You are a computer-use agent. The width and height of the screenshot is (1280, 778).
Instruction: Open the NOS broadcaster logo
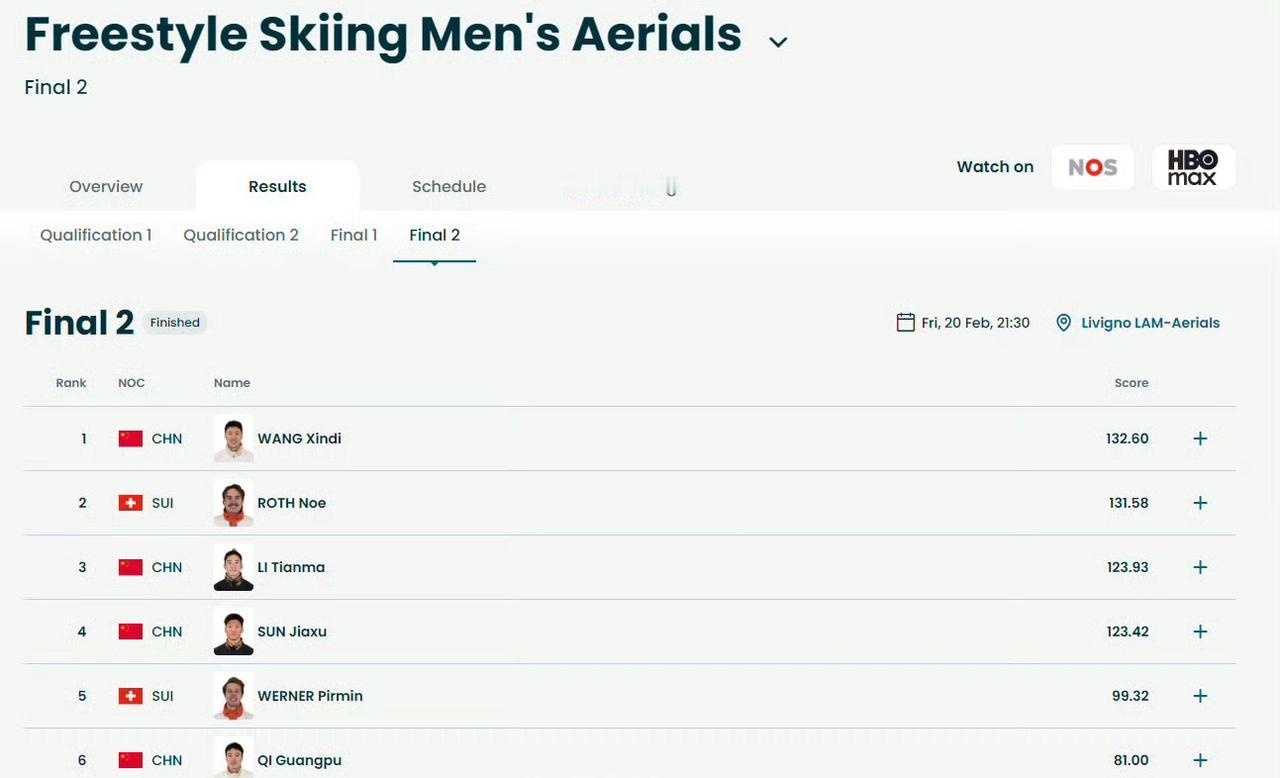[1092, 167]
